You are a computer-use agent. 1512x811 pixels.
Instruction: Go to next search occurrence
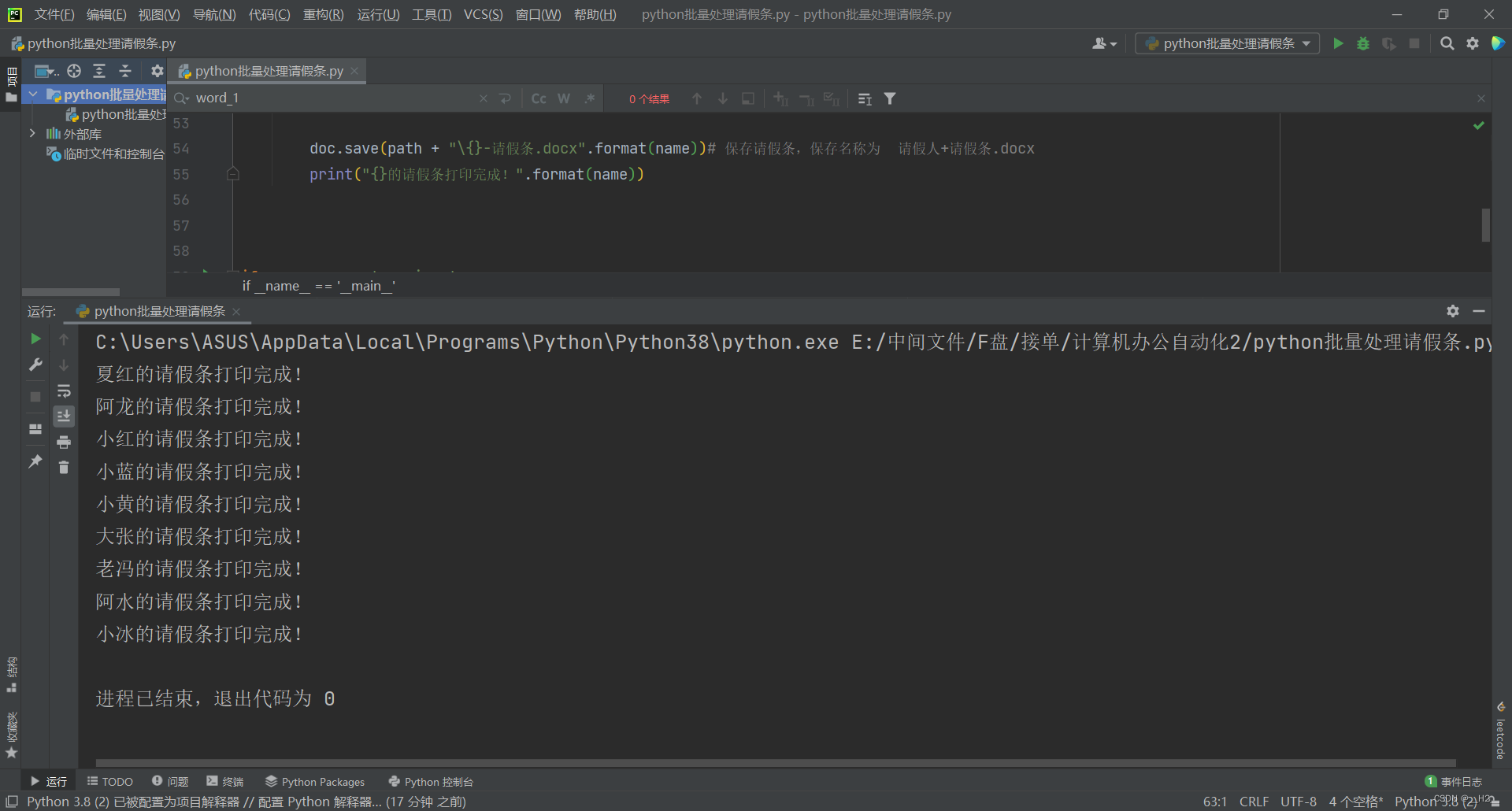tap(722, 98)
